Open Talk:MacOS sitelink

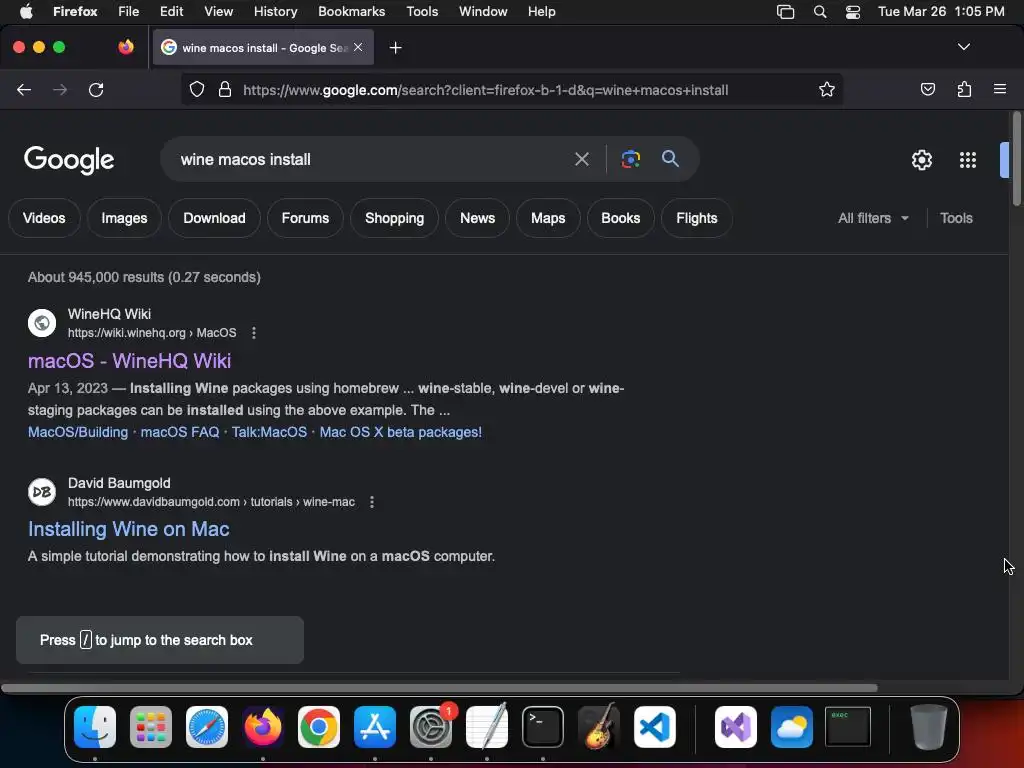269,432
